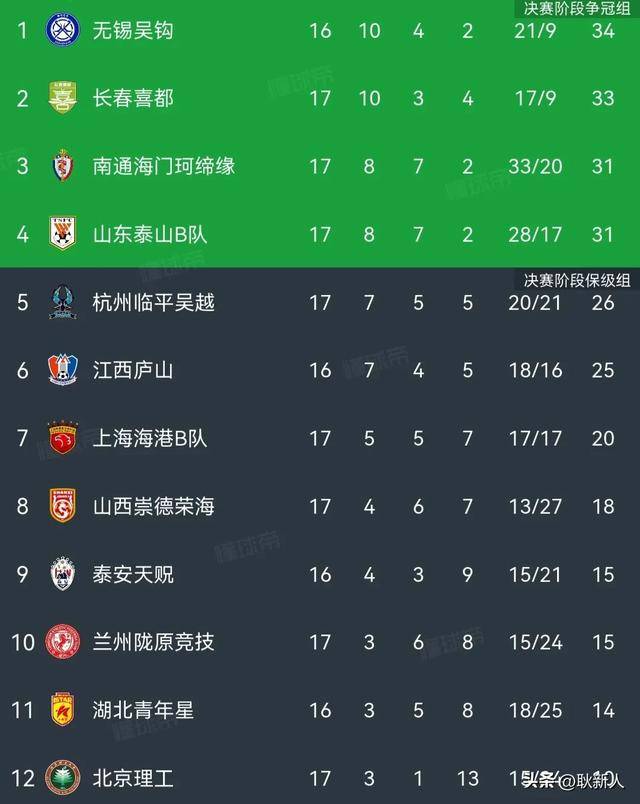Tap the 上海海港B队 red crest
Viewport: 640px width, 804px height.
63,438
